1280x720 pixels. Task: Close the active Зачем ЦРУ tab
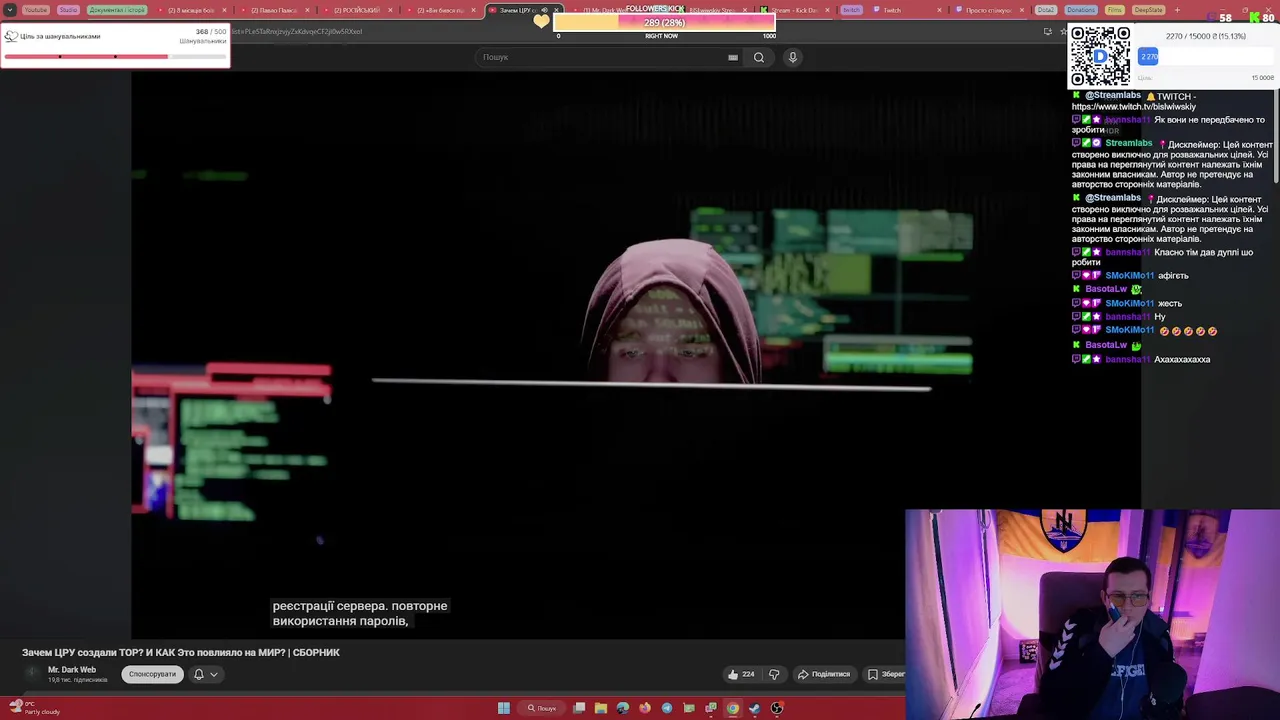[557, 10]
